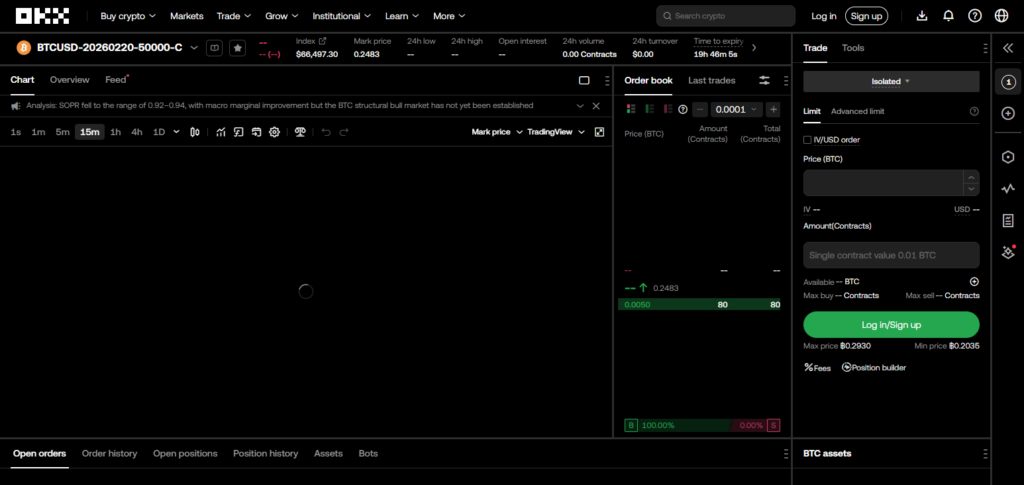Click the Price (BTC) input field
The height and width of the screenshot is (485, 1024).
click(883, 183)
